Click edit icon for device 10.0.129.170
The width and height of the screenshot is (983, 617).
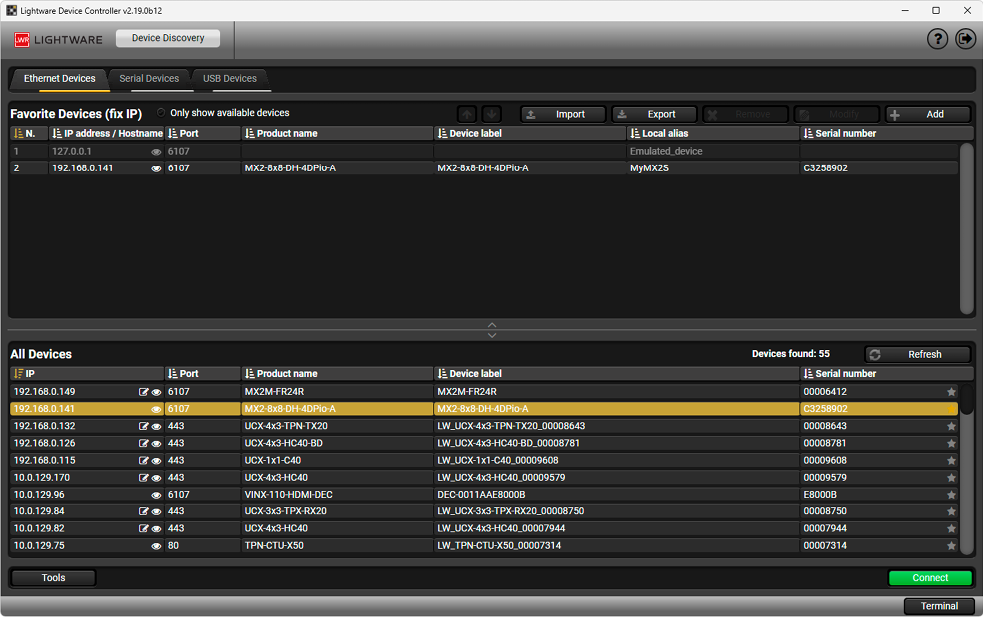point(144,478)
